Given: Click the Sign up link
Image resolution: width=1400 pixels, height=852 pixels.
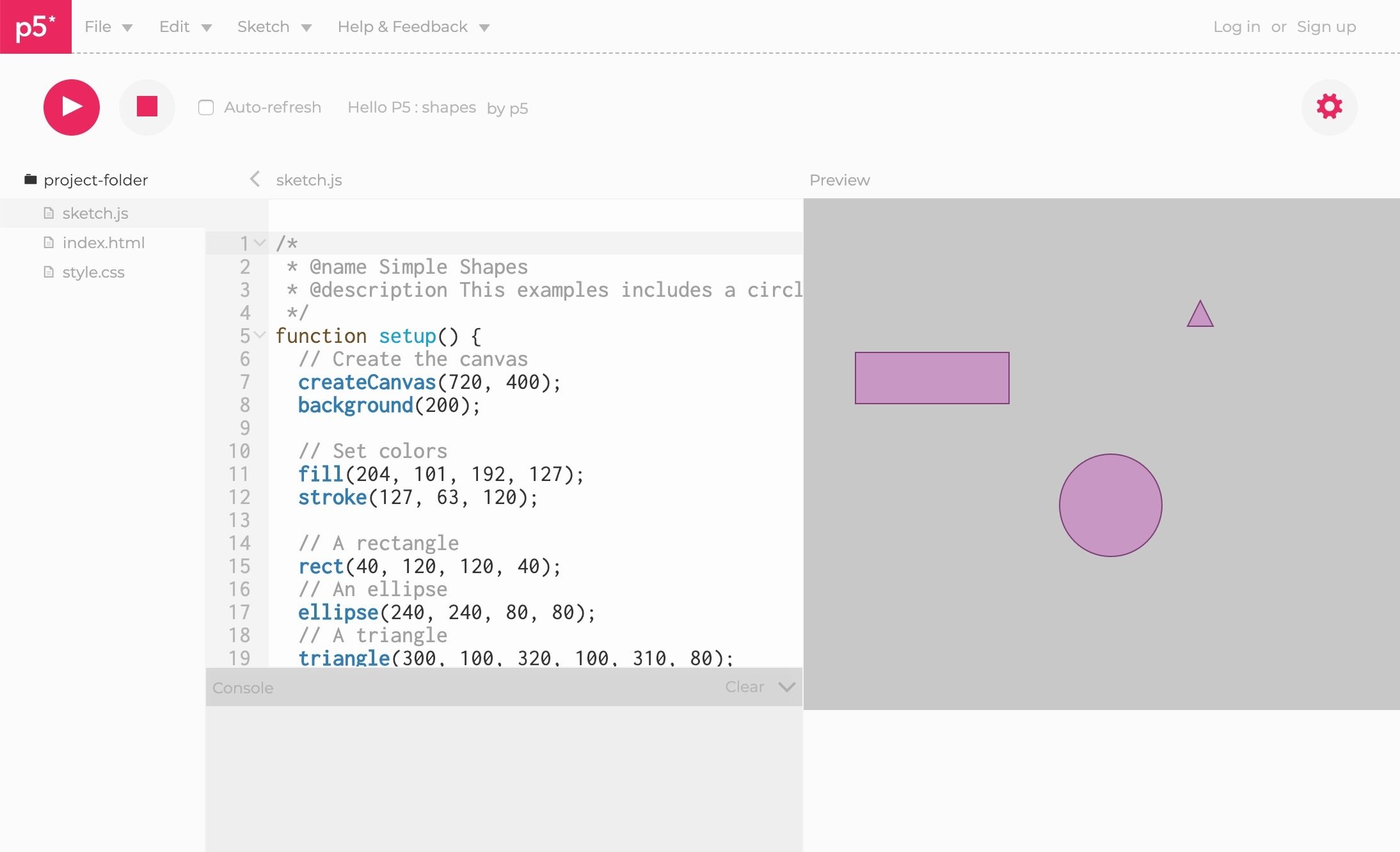Looking at the screenshot, I should tap(1326, 27).
